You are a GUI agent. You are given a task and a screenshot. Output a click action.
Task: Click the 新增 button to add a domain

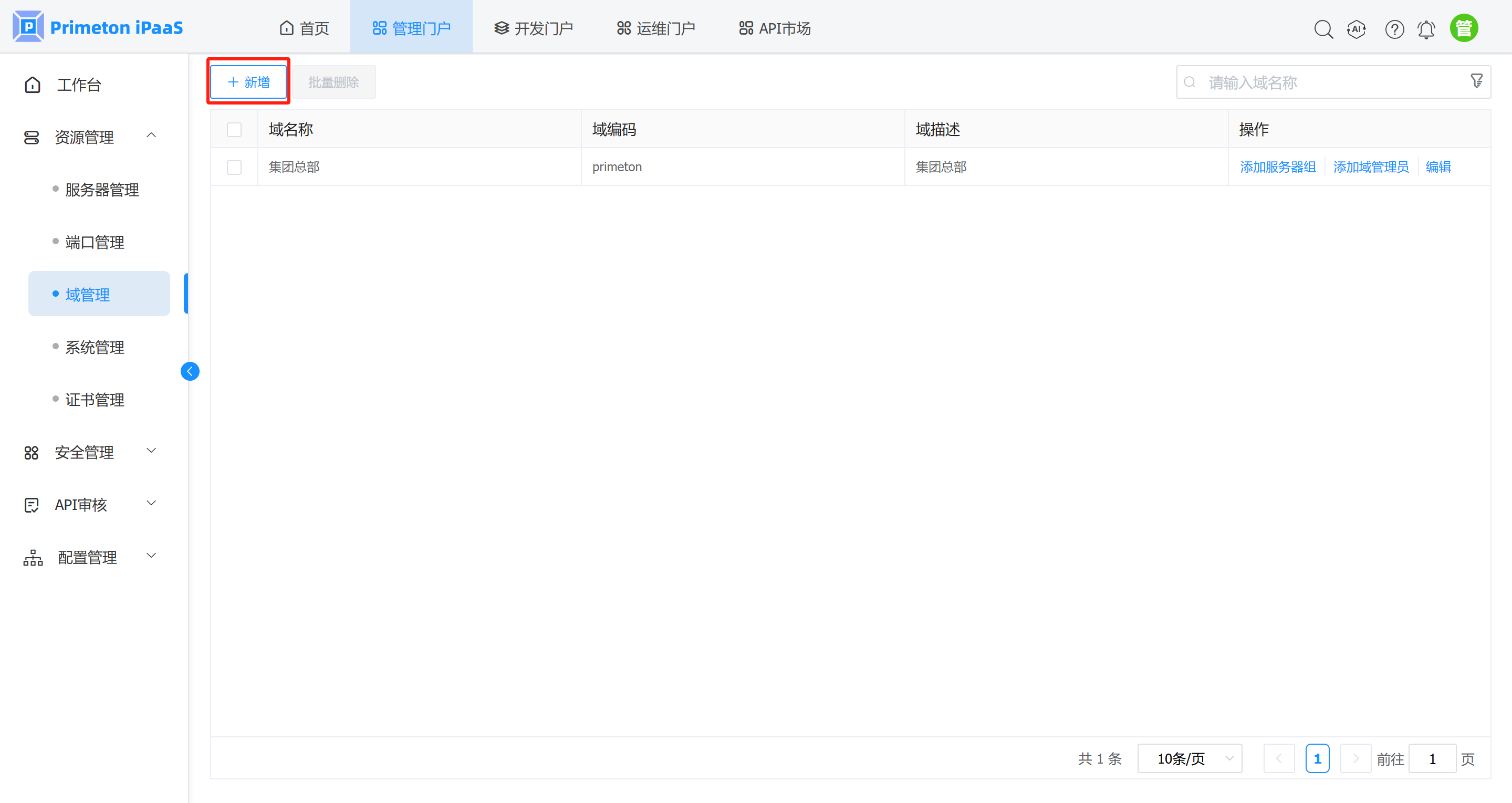pyautogui.click(x=248, y=81)
